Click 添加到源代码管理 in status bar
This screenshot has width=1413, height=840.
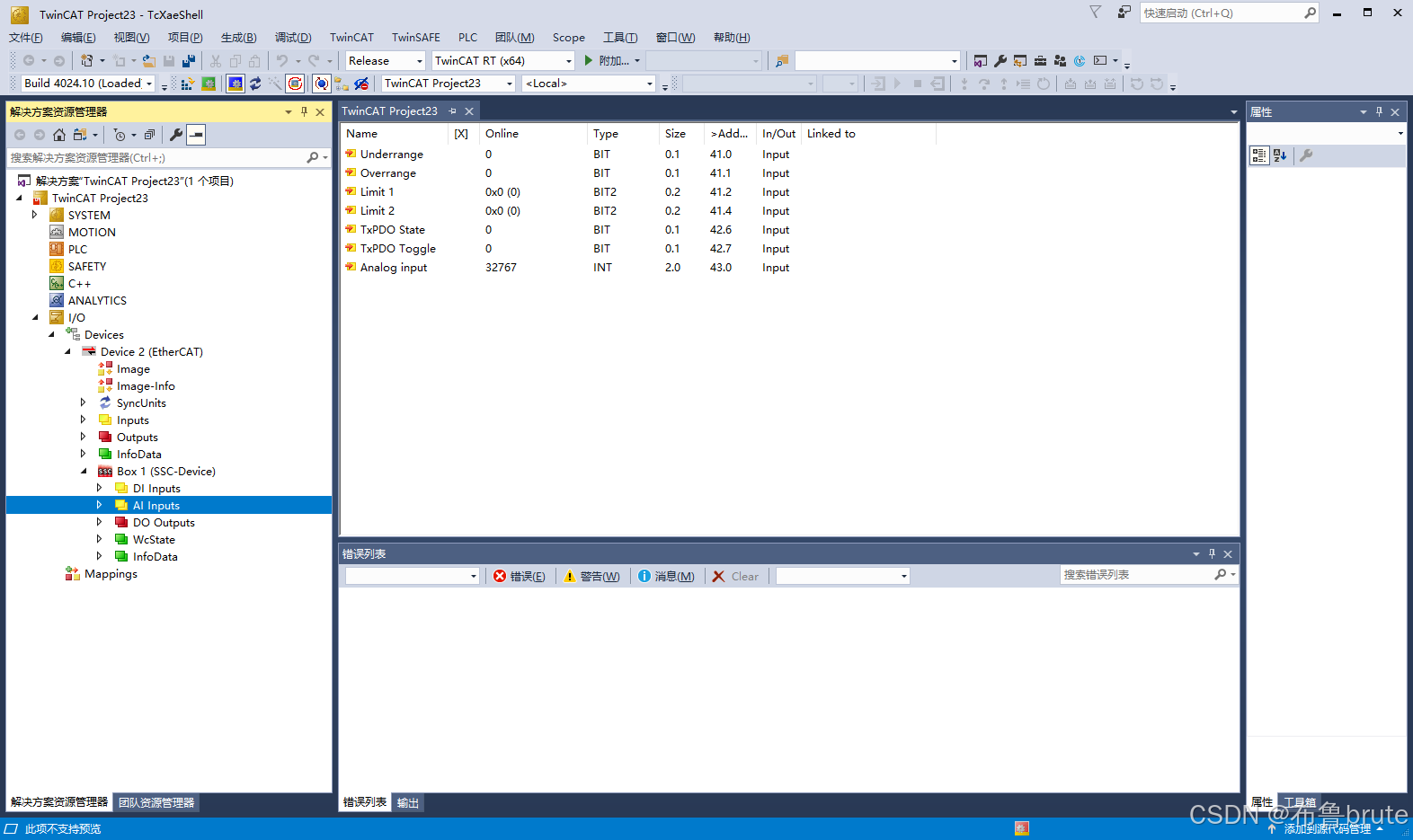click(x=1326, y=829)
